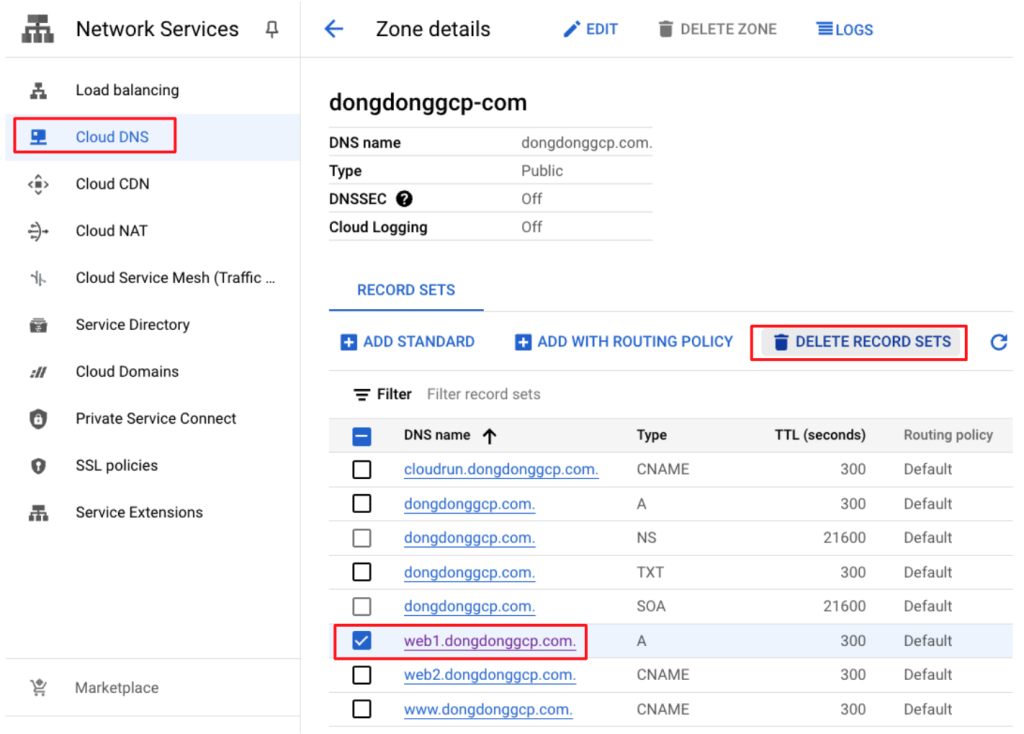The height and width of the screenshot is (734, 1024).
Task: Click the SSL policies shield icon
Action: [39, 466]
